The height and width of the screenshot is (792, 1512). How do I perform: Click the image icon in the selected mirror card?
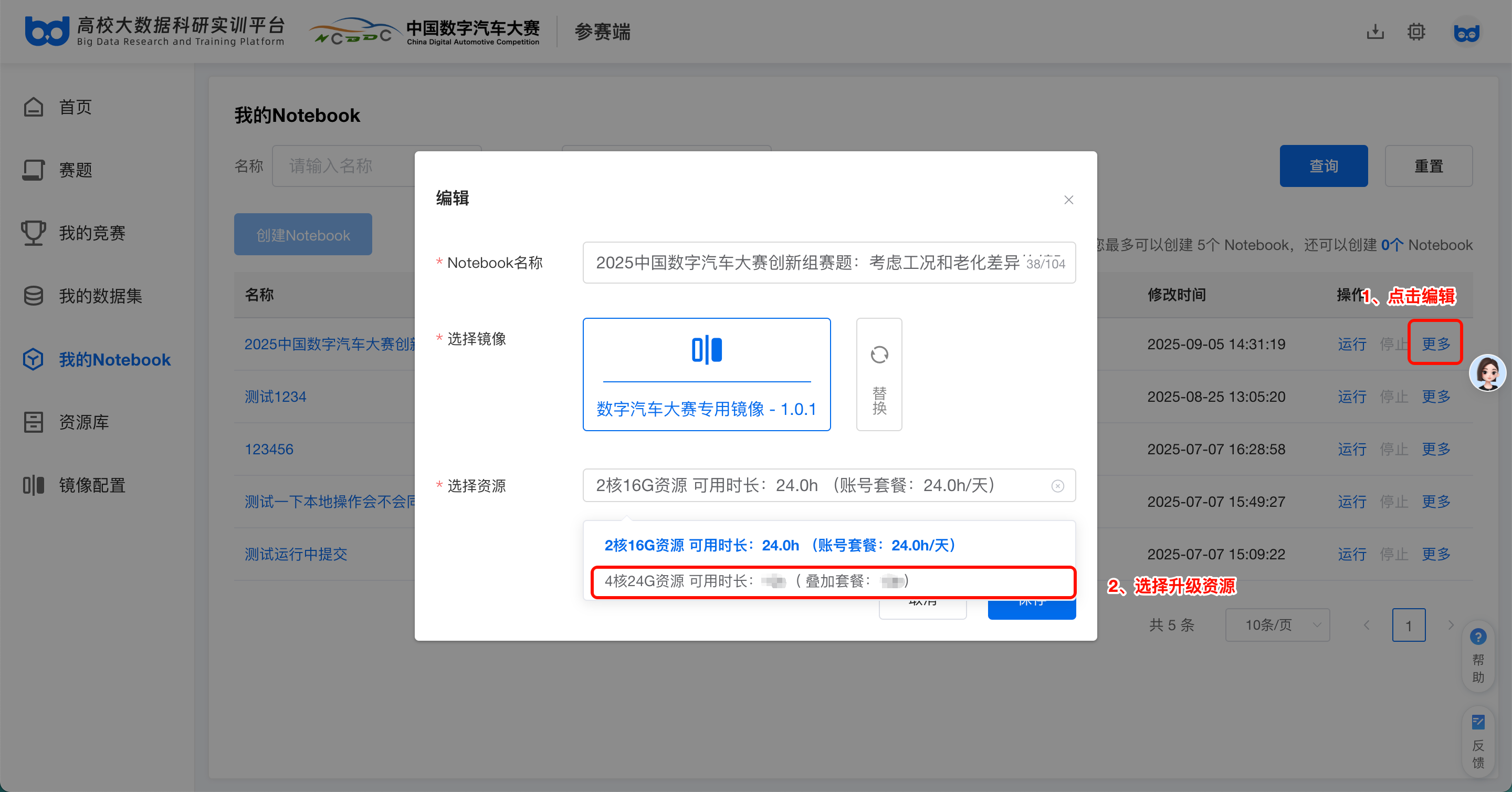[707, 350]
